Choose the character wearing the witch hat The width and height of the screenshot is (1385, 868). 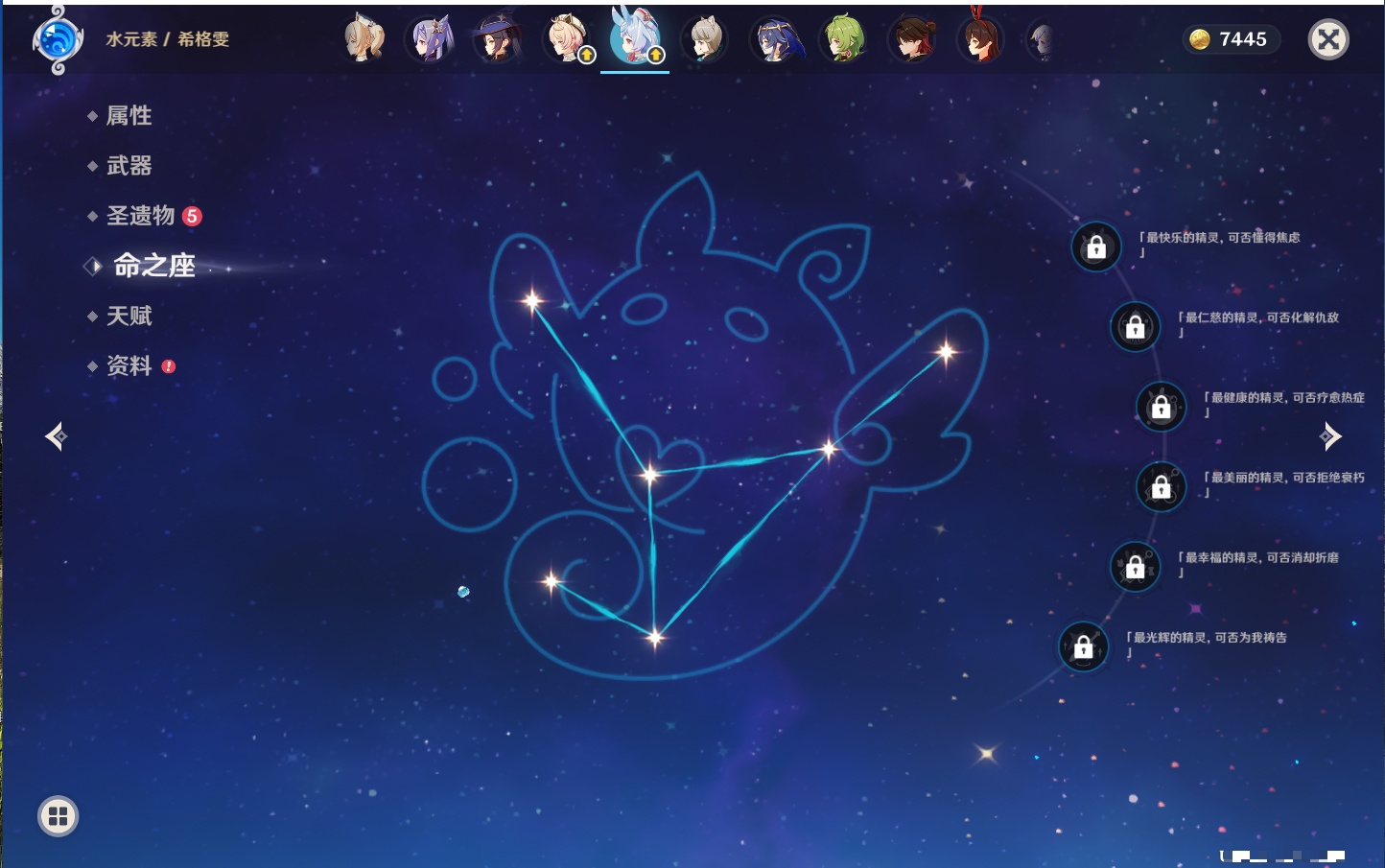(497, 40)
